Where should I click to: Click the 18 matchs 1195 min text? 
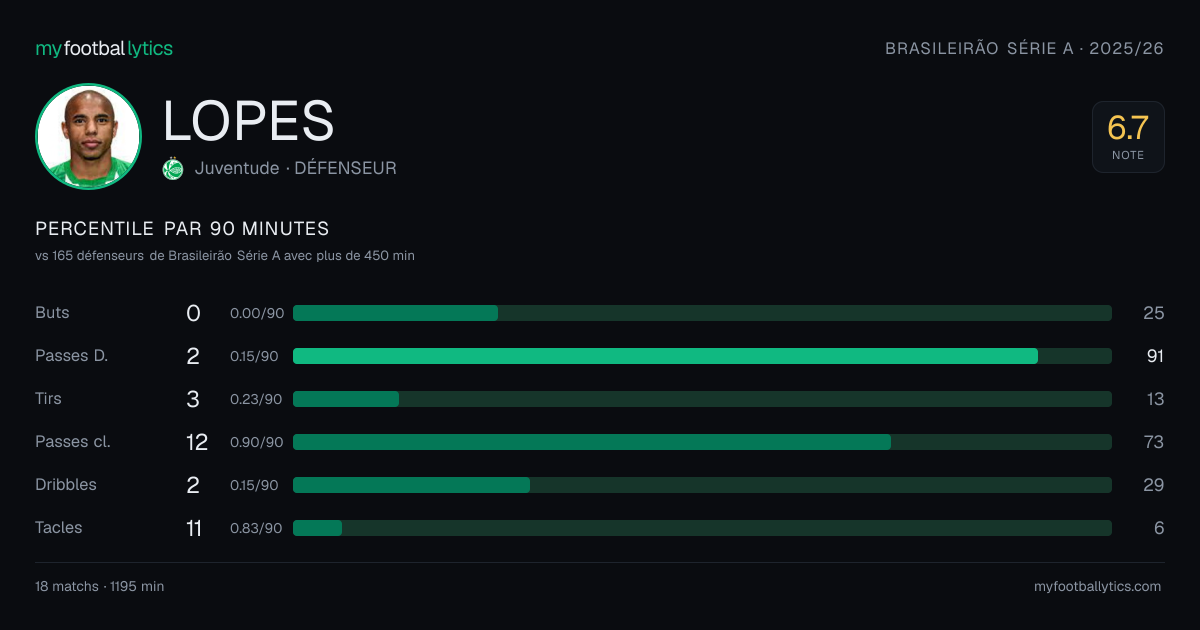click(100, 587)
